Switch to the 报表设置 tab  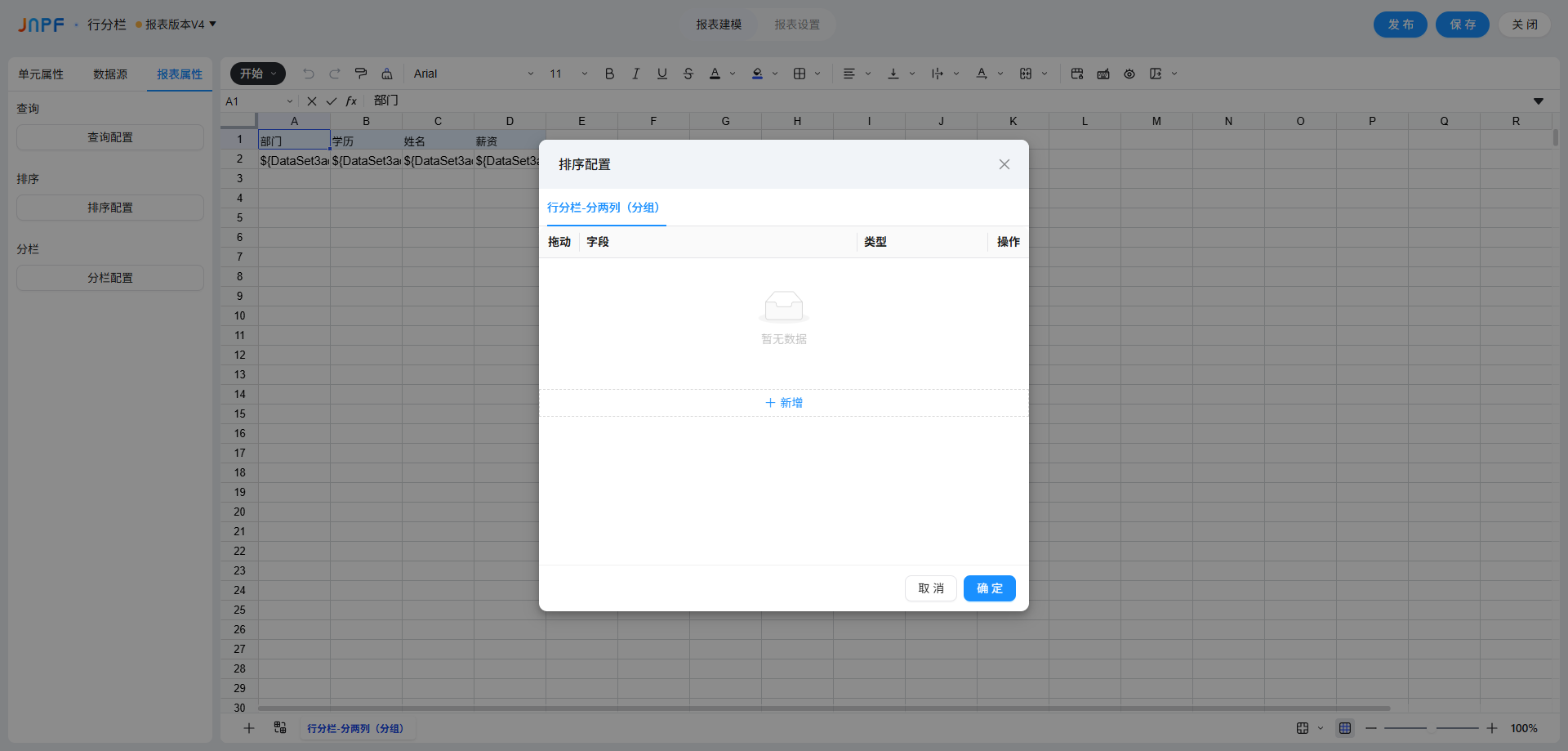[x=797, y=25]
